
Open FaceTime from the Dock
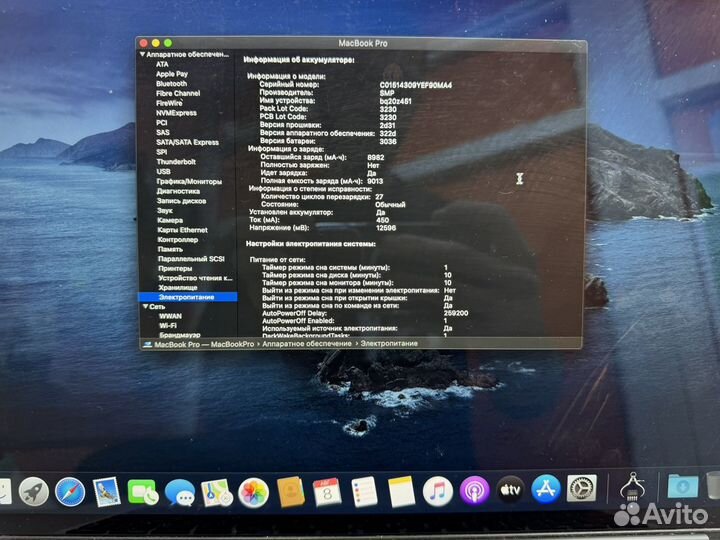tap(143, 492)
